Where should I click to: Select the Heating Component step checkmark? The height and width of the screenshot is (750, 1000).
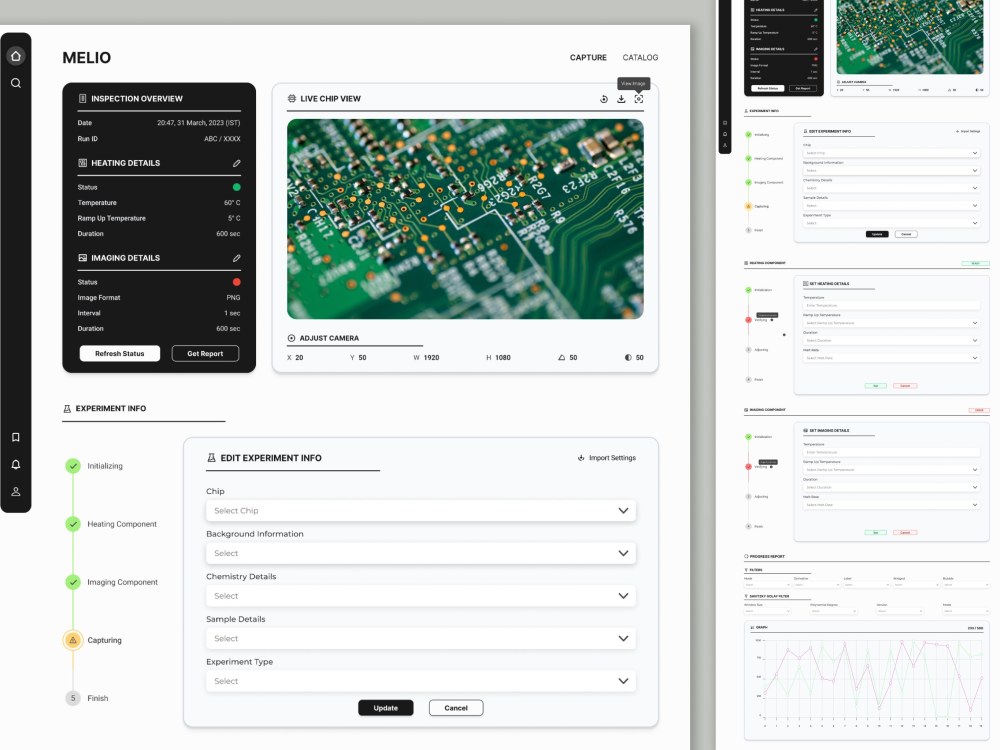tap(73, 524)
